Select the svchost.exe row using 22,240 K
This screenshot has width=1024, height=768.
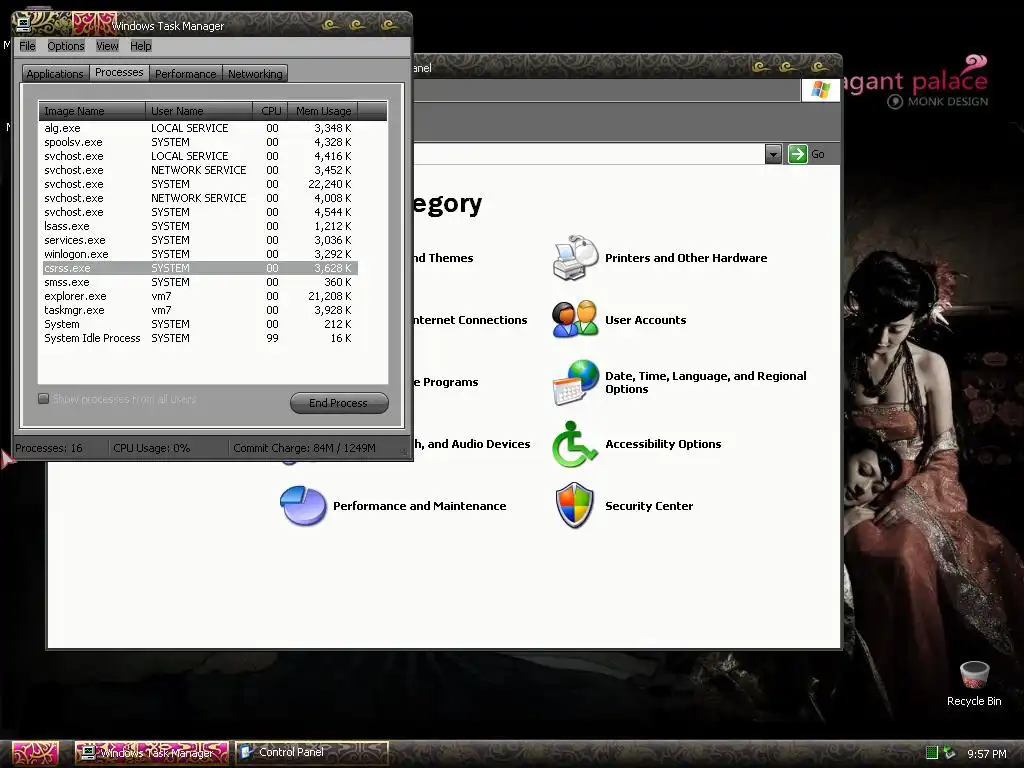199,184
